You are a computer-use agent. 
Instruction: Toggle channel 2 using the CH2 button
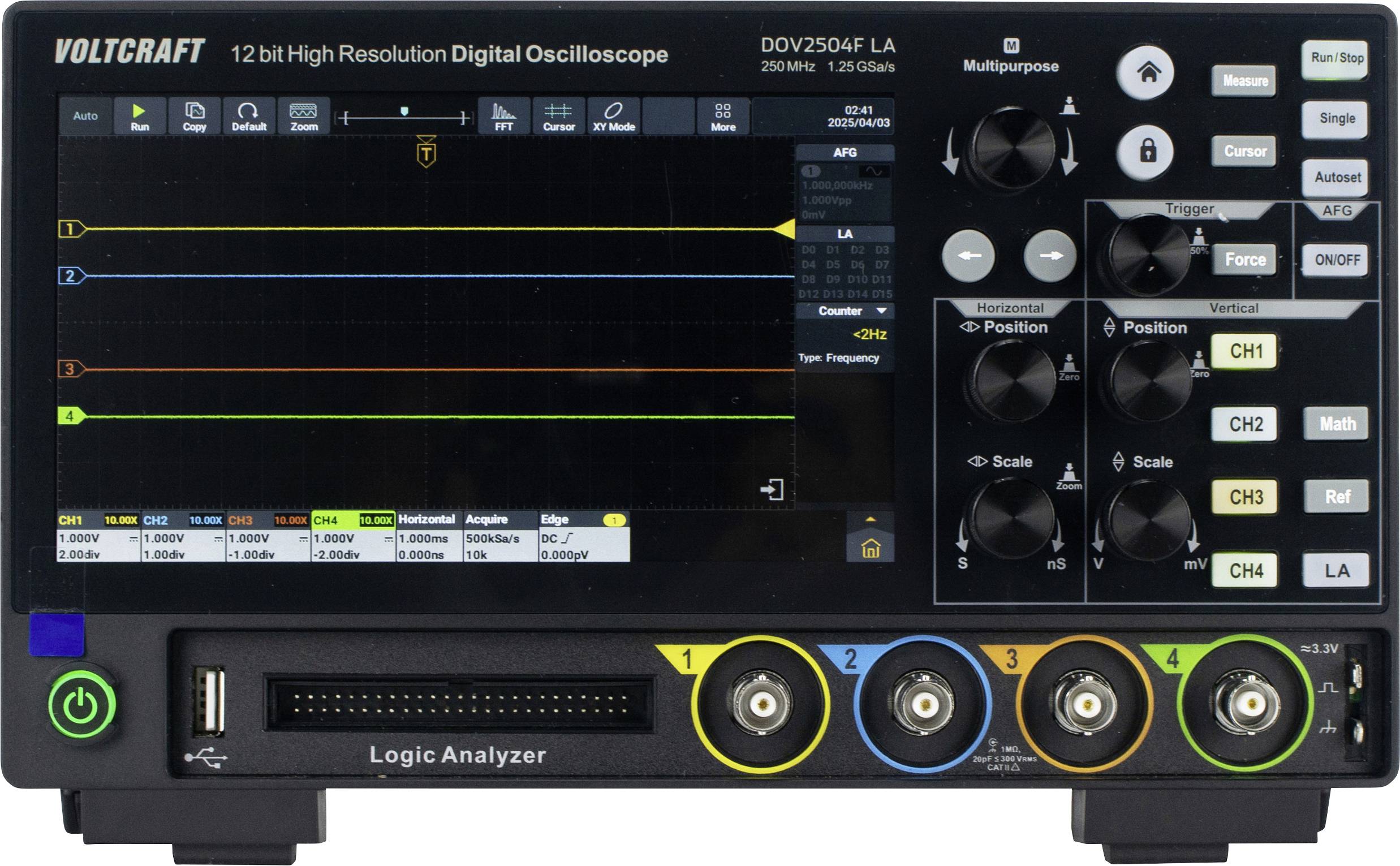click(1244, 425)
